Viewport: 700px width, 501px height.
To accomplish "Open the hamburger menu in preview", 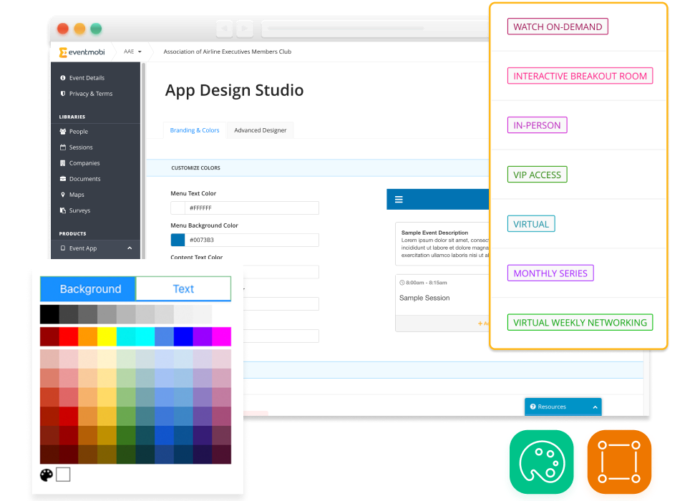I will (399, 200).
